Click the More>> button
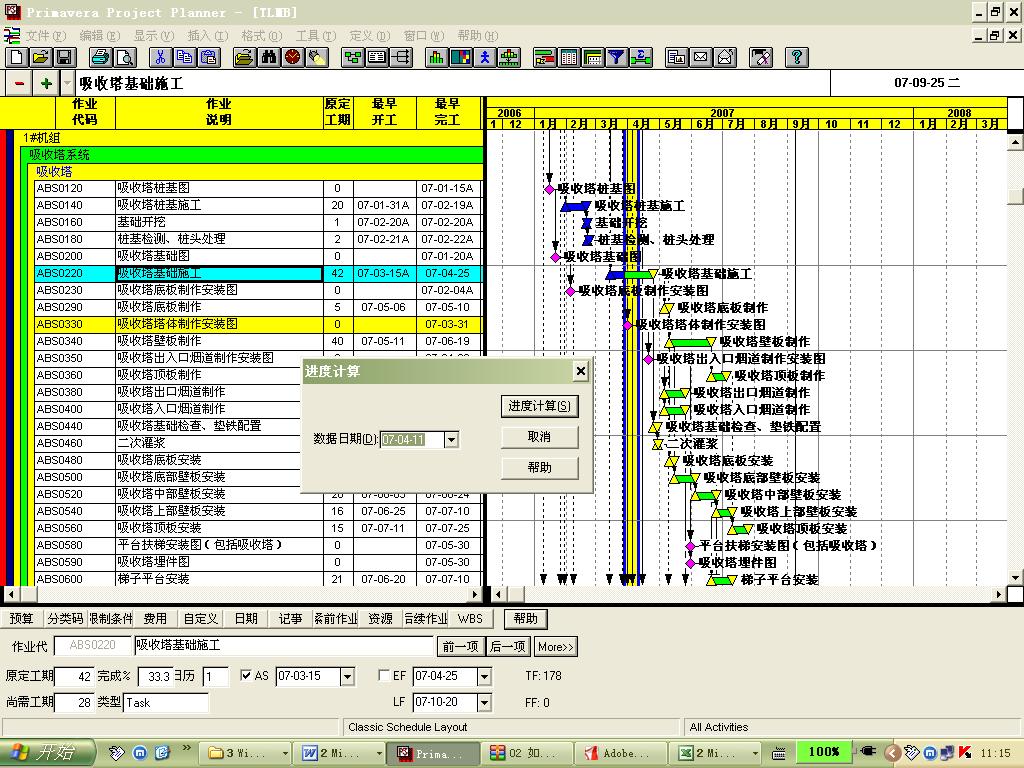 556,647
